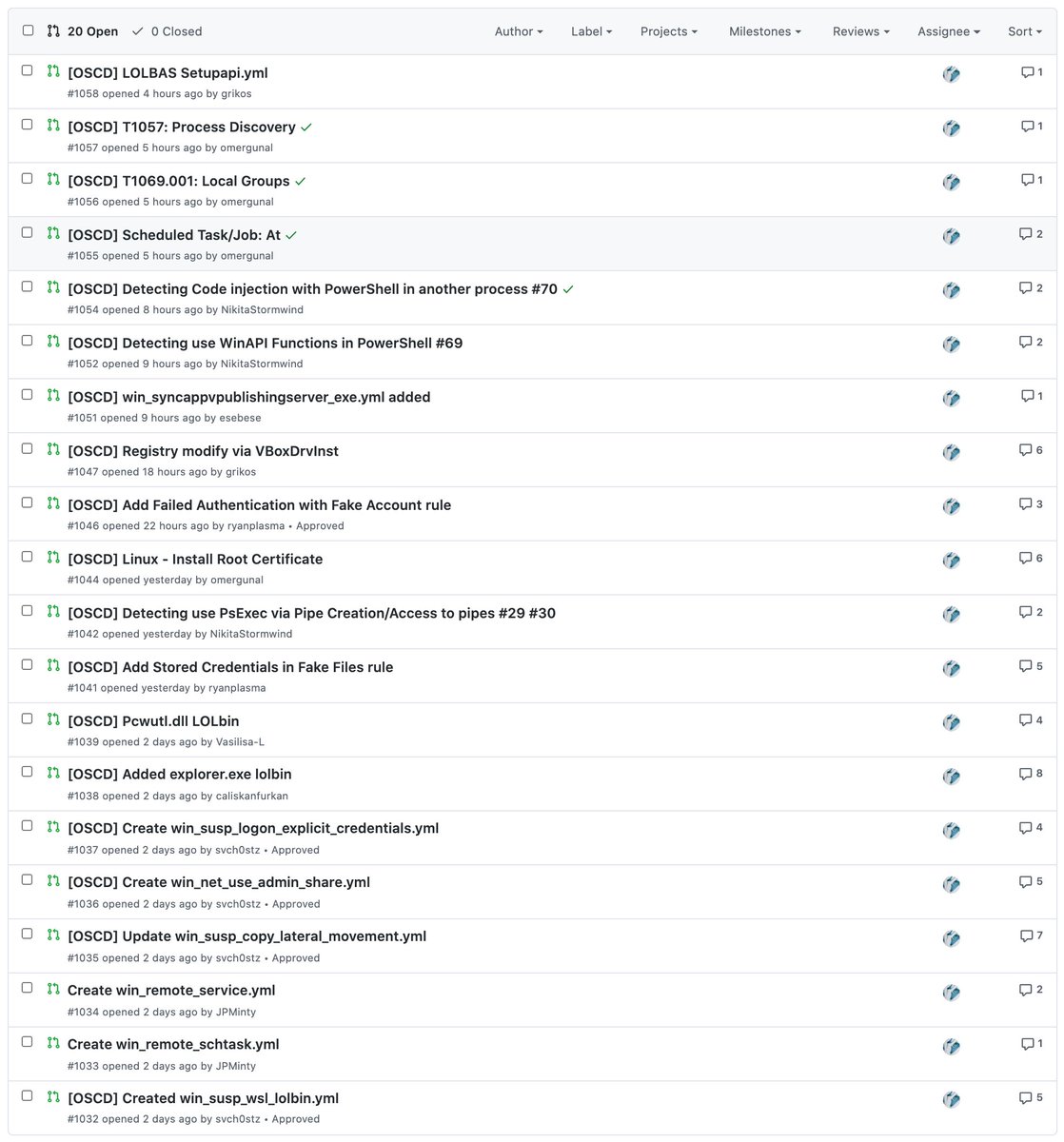Open the Sort dropdown menu
Image resolution: width=1064 pixels, height=1142 pixels.
(1025, 31)
